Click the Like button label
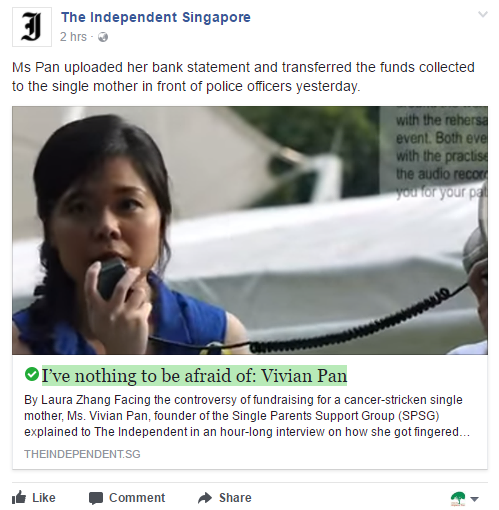The width and height of the screenshot is (499, 510). point(44,498)
